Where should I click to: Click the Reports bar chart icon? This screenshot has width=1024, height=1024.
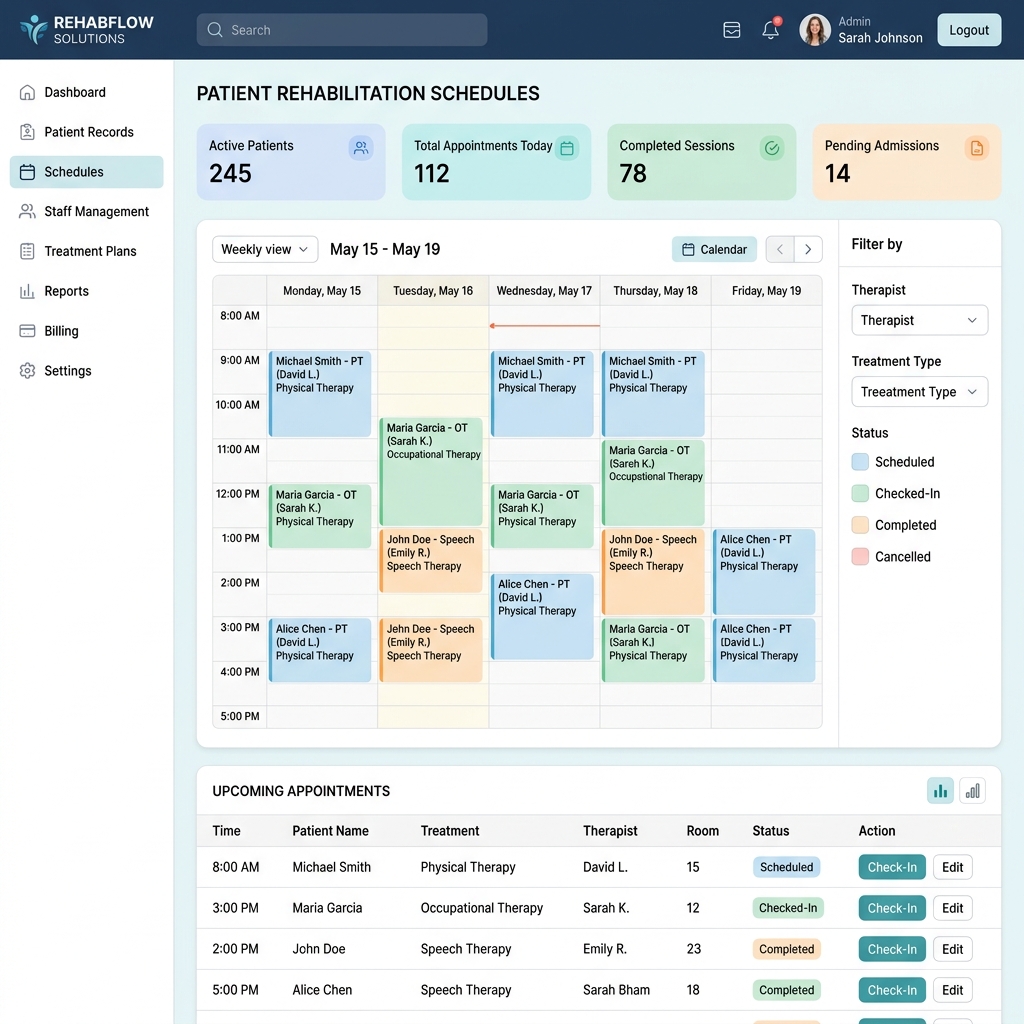point(27,291)
